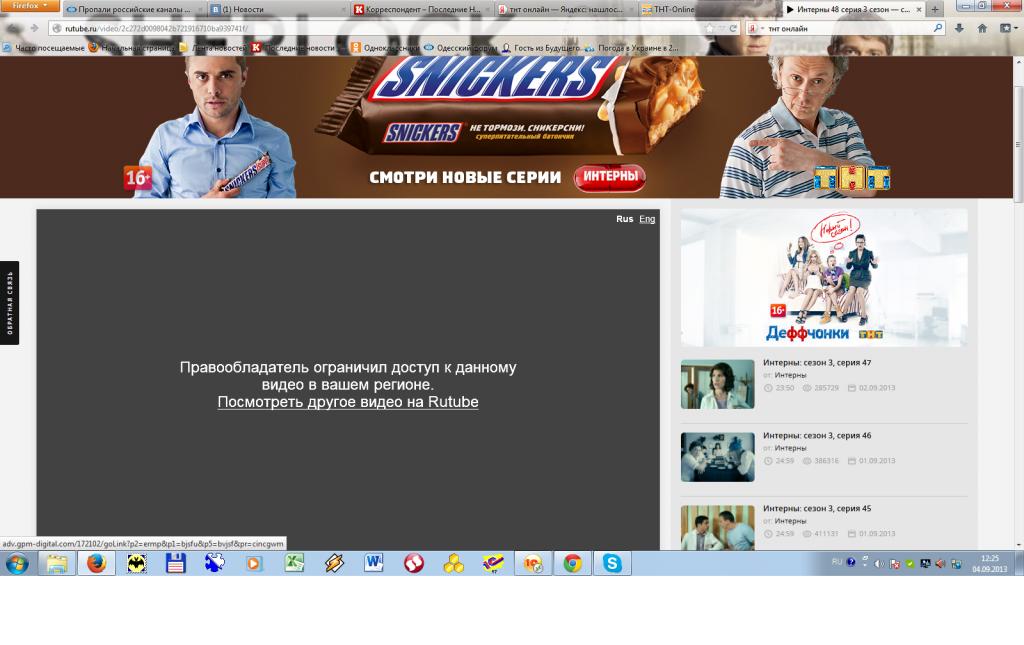This screenshot has width=1024, height=645.
Task: Open title 'Интерны: сезон 3, серия 46'
Action: [x=817, y=435]
